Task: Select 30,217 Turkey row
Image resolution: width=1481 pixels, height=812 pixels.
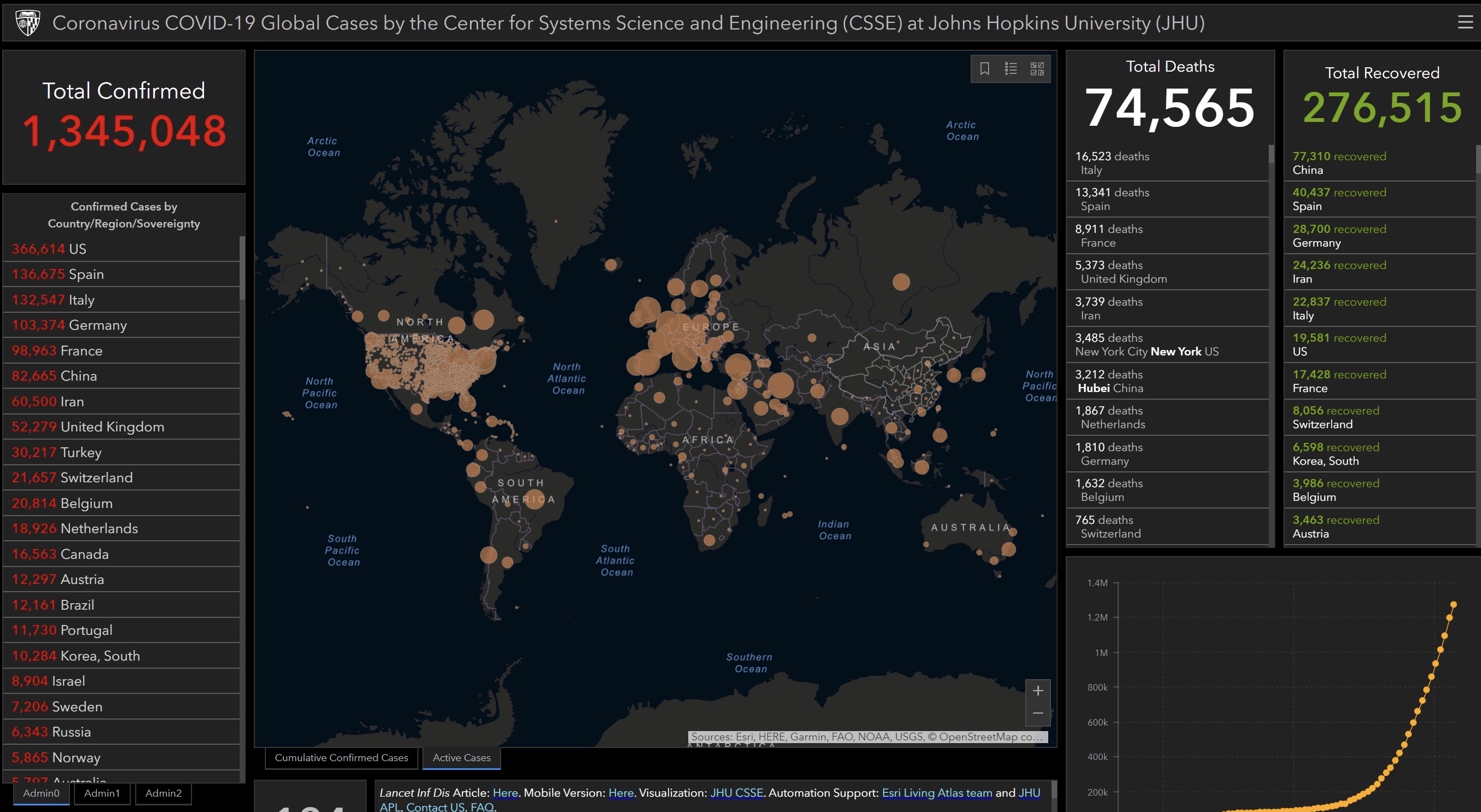Action: tap(121, 452)
